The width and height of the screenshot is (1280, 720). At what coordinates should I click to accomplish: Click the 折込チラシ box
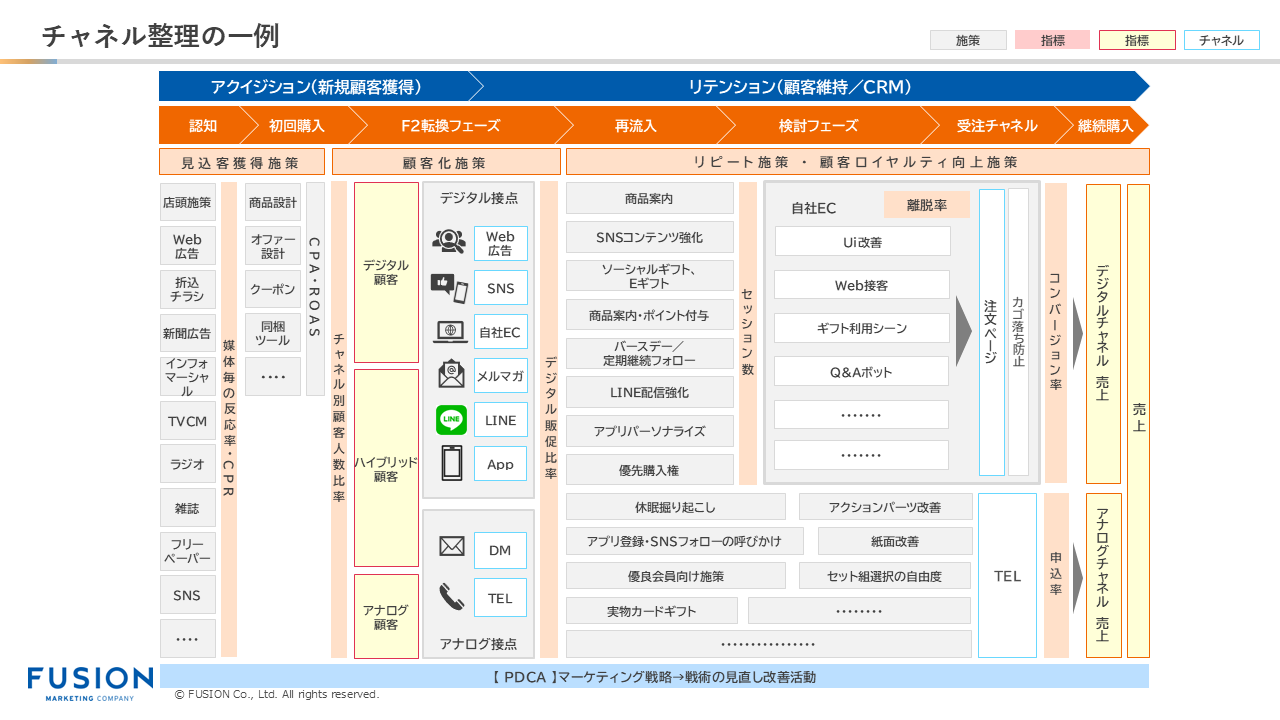(187, 289)
